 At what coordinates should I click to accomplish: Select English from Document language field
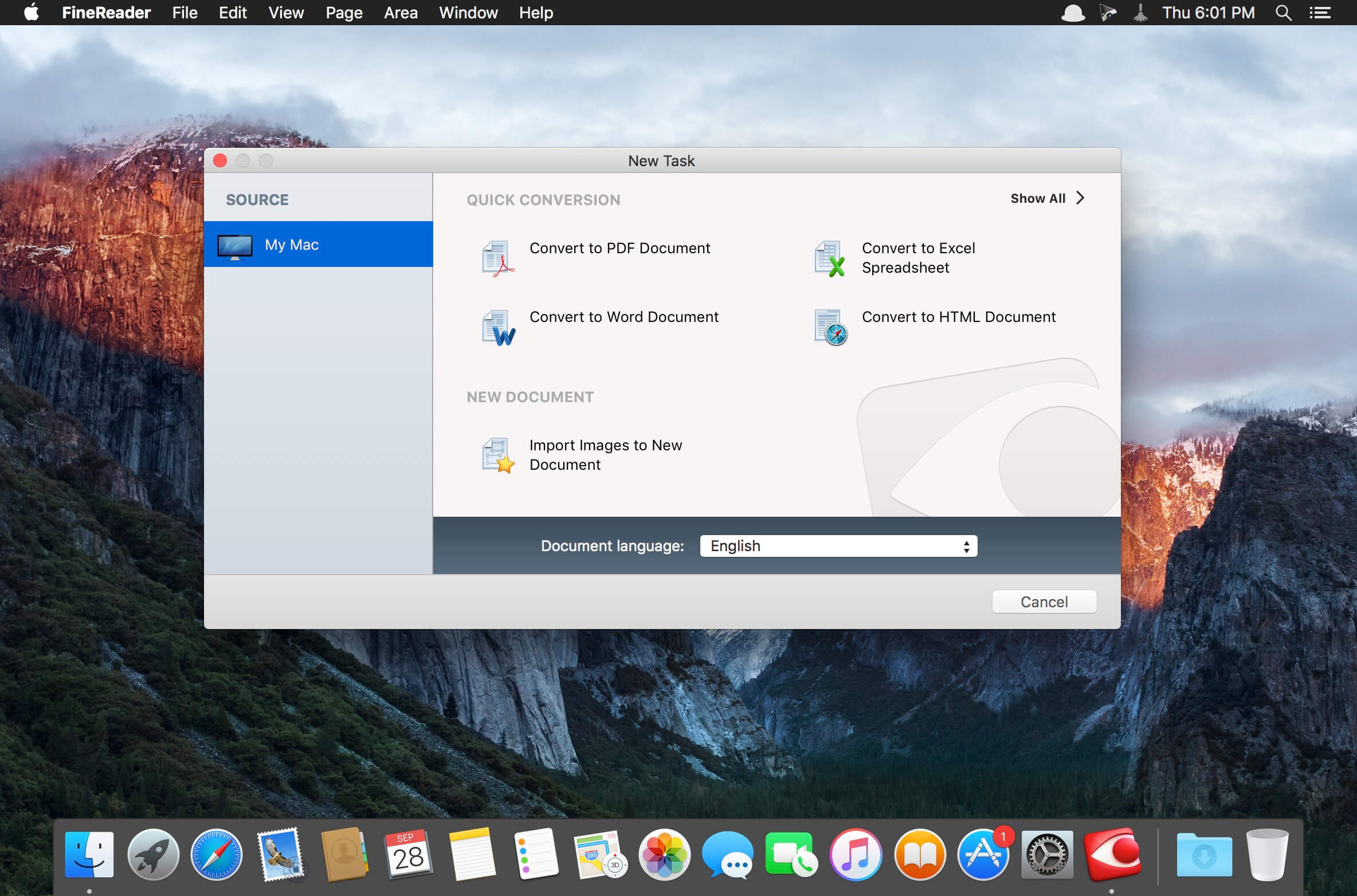(x=837, y=545)
